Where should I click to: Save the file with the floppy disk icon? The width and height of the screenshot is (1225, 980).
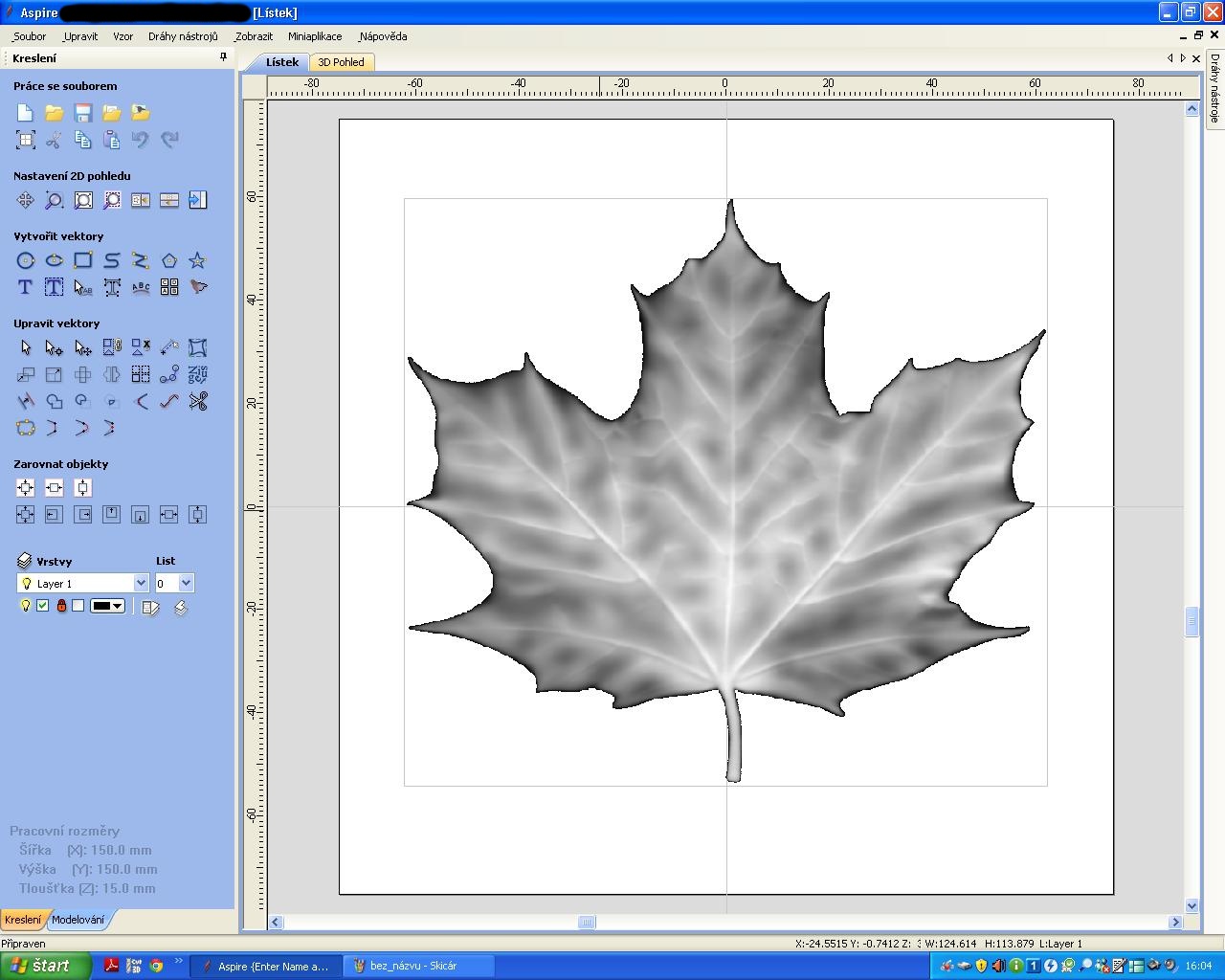click(x=83, y=113)
